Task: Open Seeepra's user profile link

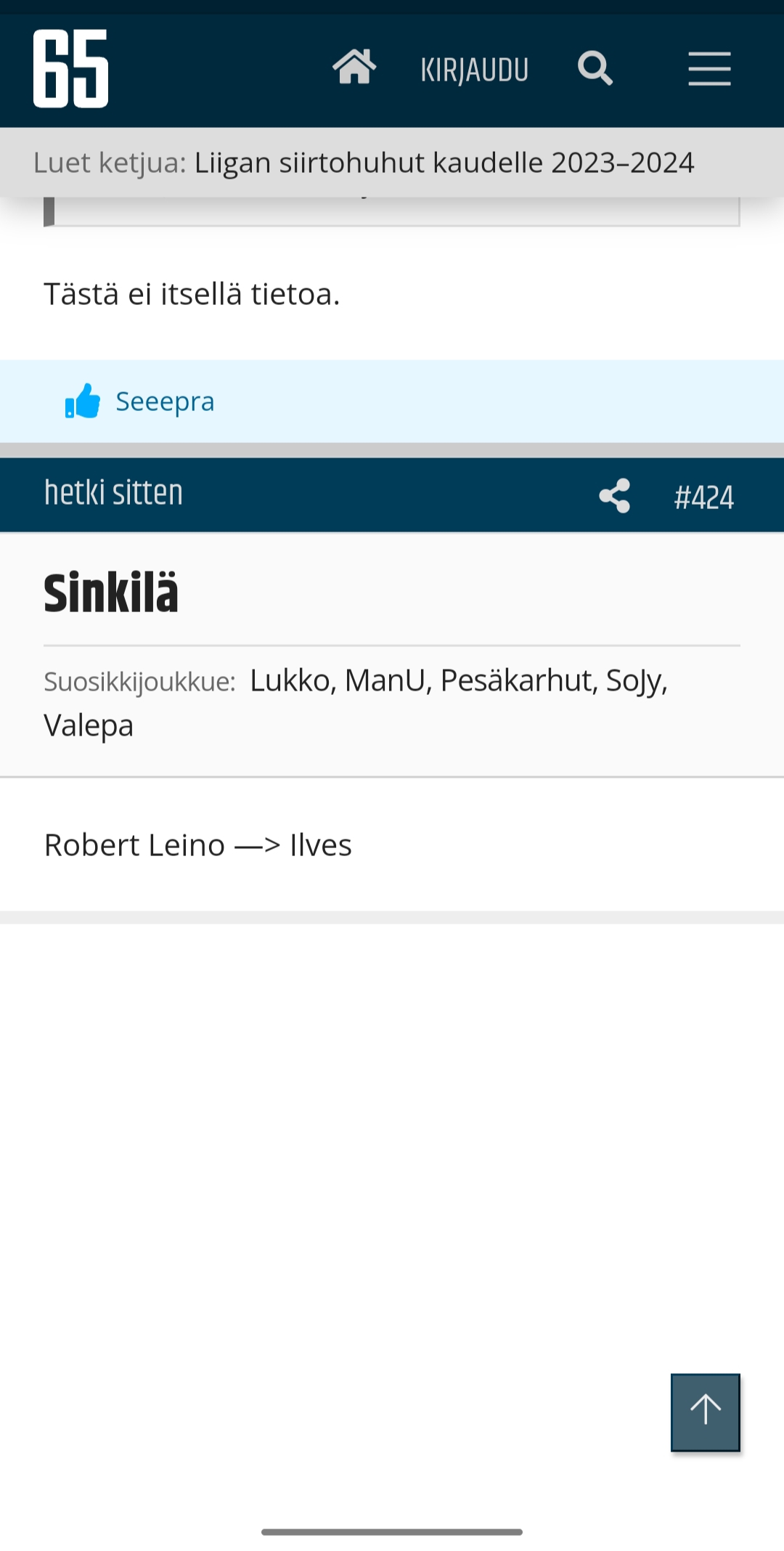Action: [x=165, y=402]
